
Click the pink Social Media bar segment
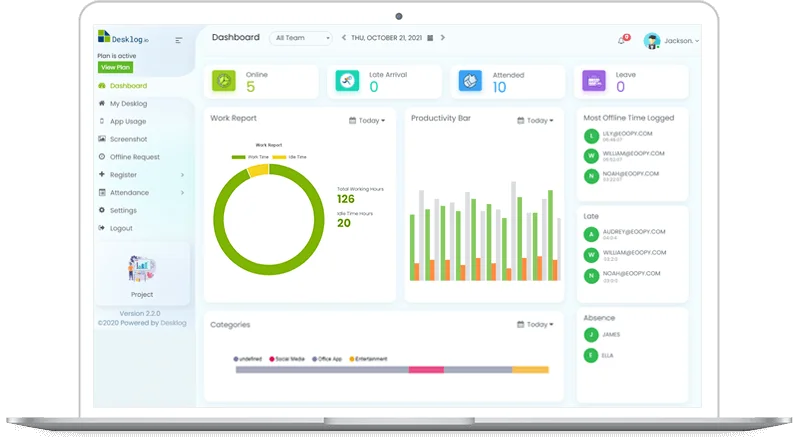[x=426, y=370]
